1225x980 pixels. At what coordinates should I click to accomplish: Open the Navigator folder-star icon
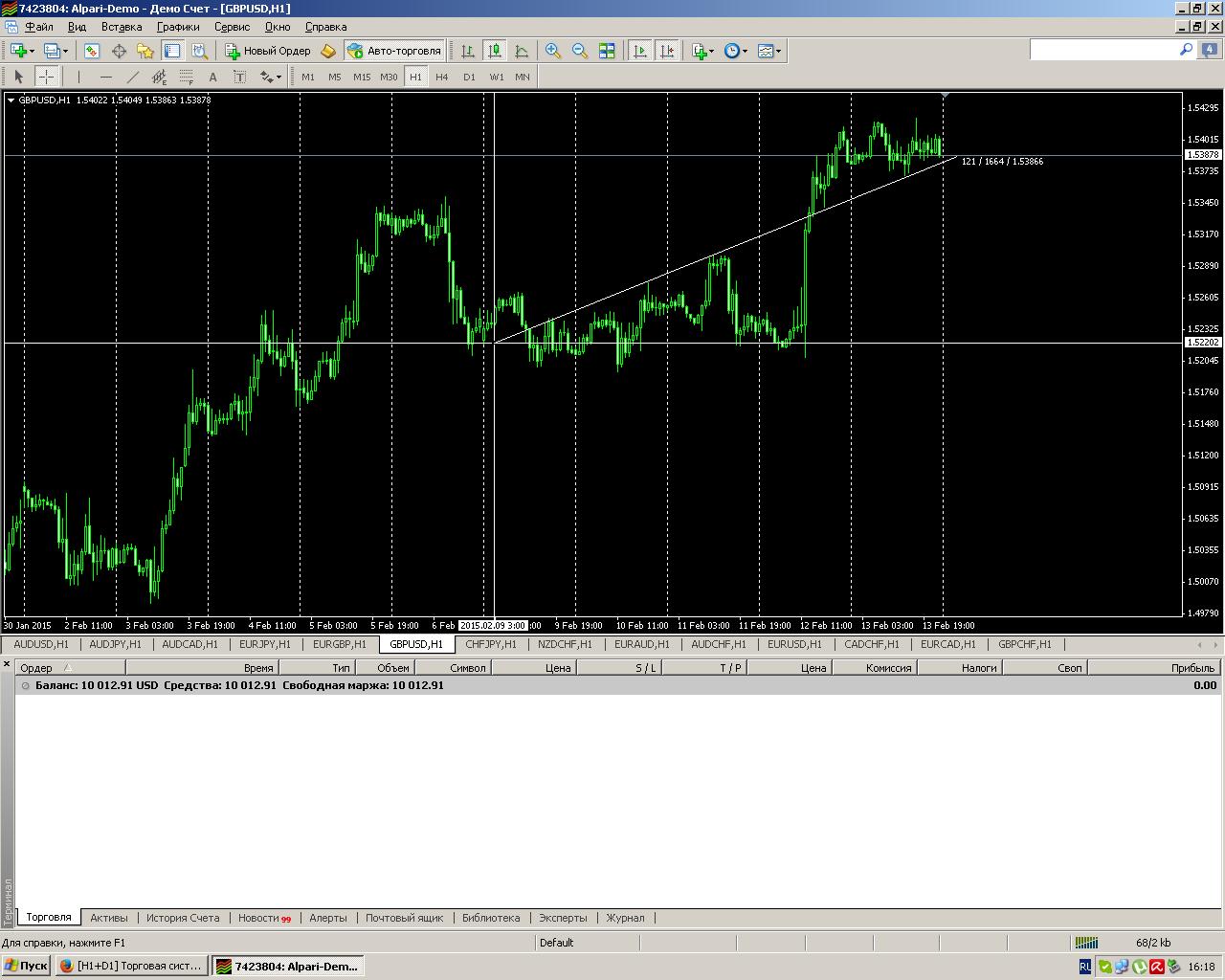pos(145,51)
